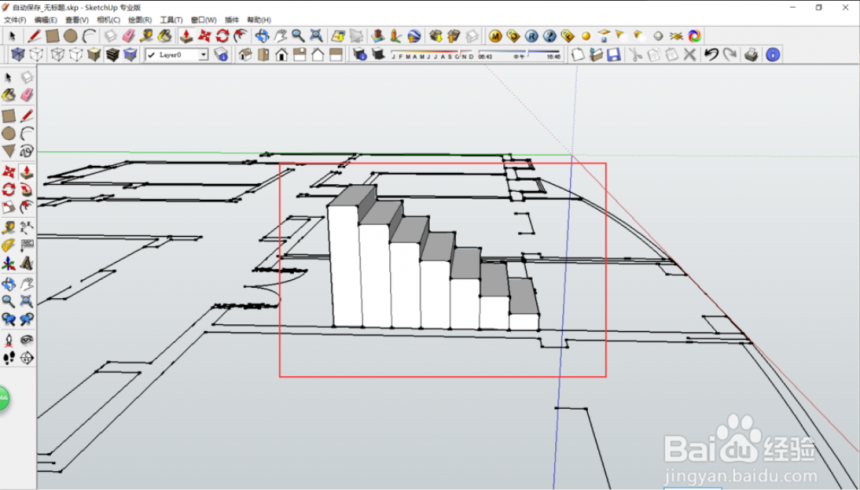Toggle X-ray face style

17,55
